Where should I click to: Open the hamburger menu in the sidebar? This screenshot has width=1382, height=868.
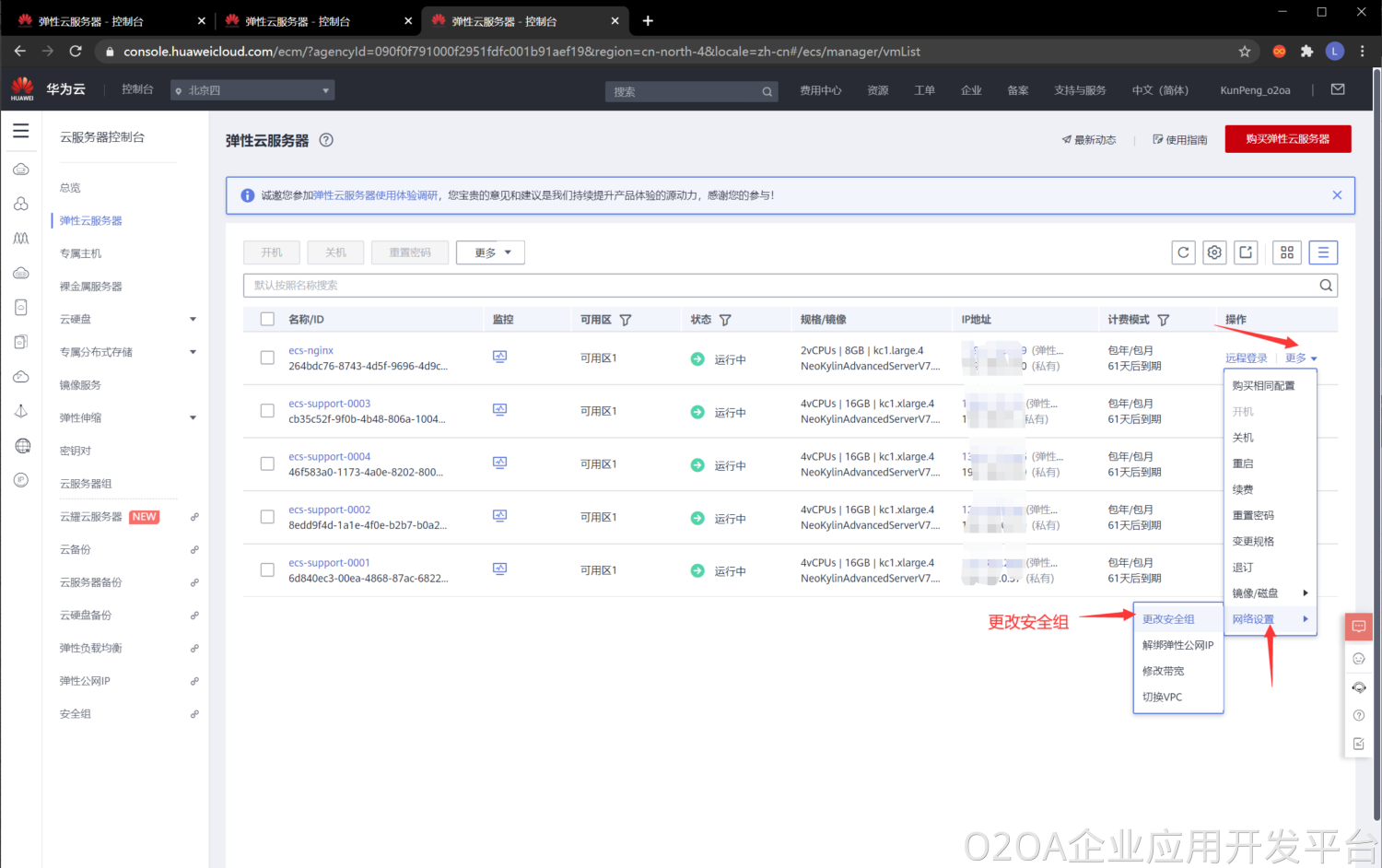(20, 131)
